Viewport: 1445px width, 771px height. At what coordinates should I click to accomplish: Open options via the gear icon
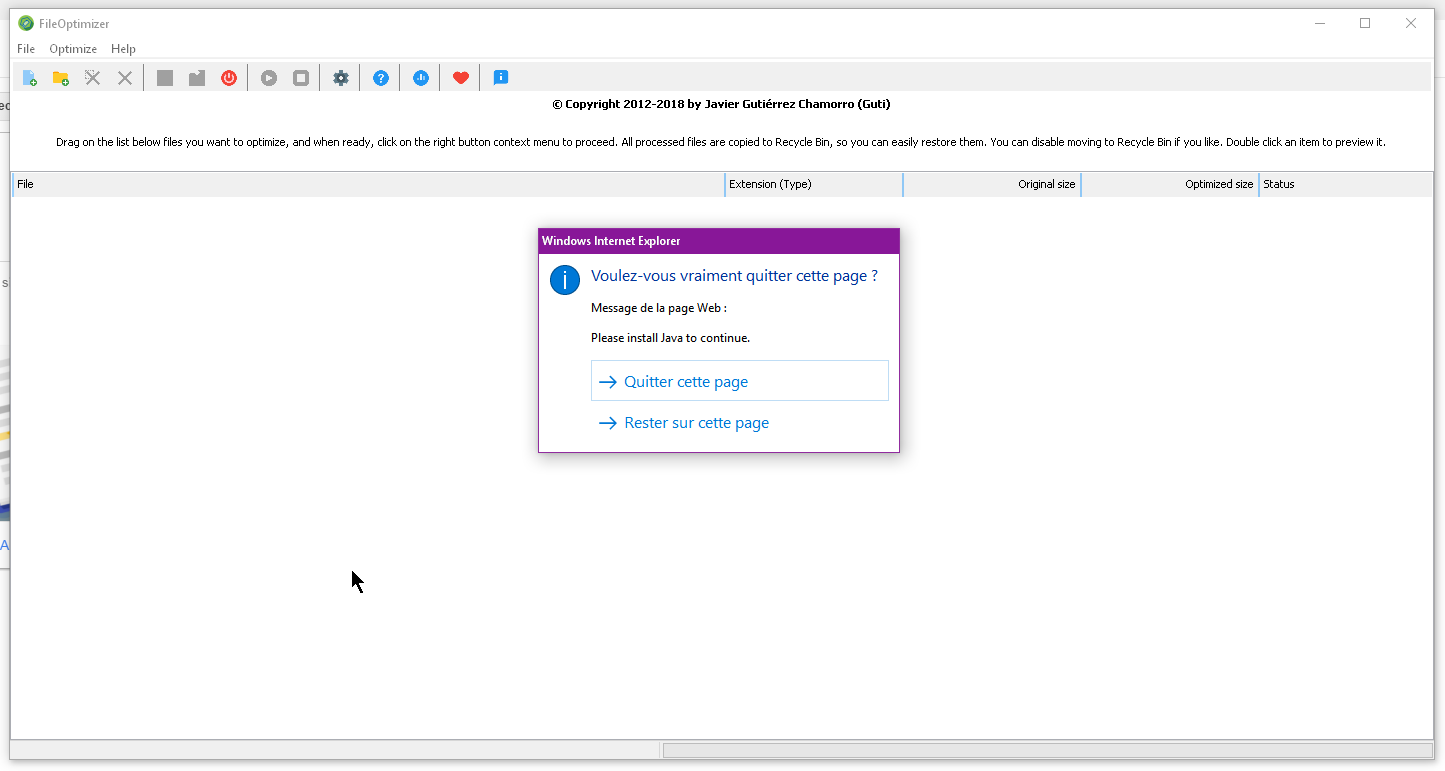[341, 78]
